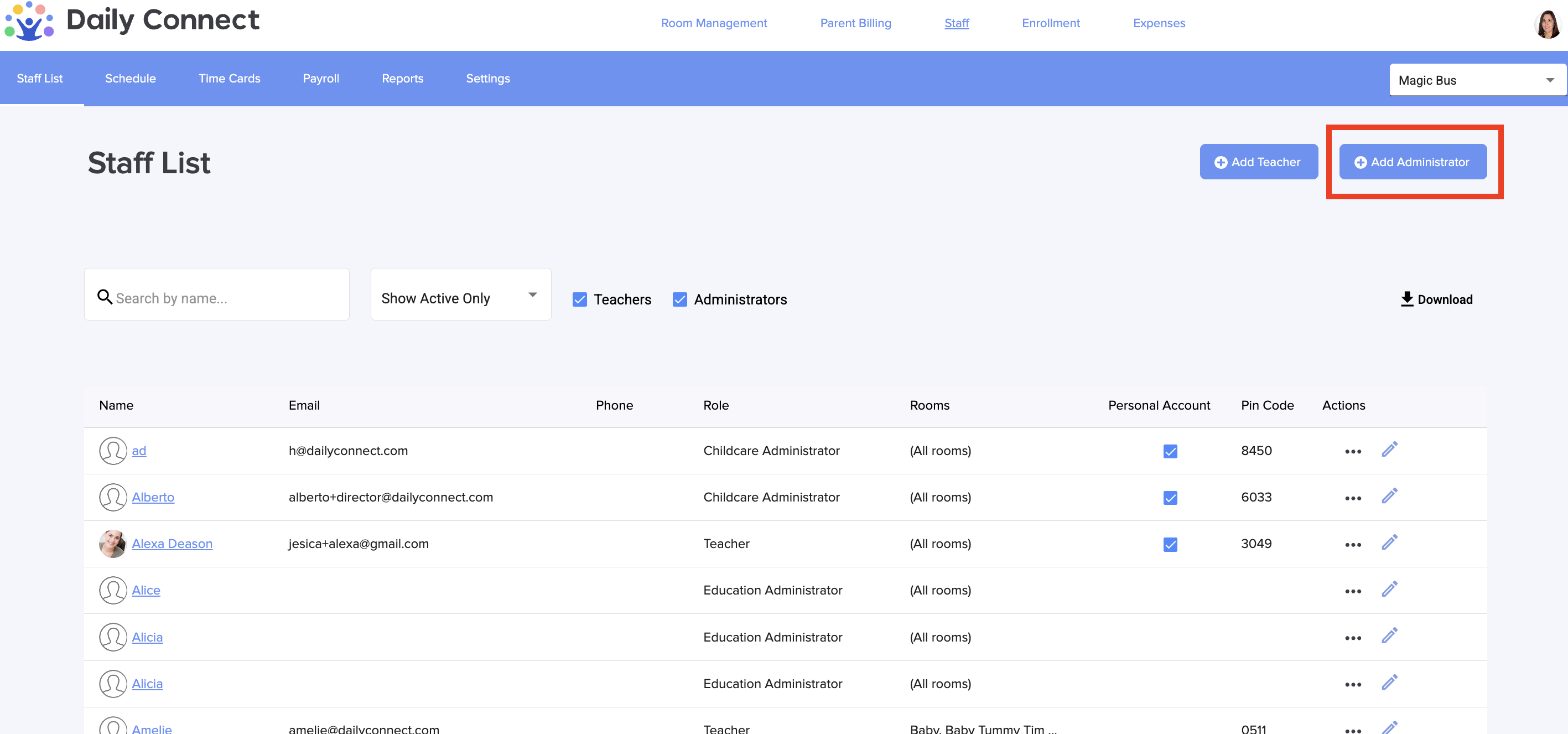Focus the Search by name field

[225, 298]
